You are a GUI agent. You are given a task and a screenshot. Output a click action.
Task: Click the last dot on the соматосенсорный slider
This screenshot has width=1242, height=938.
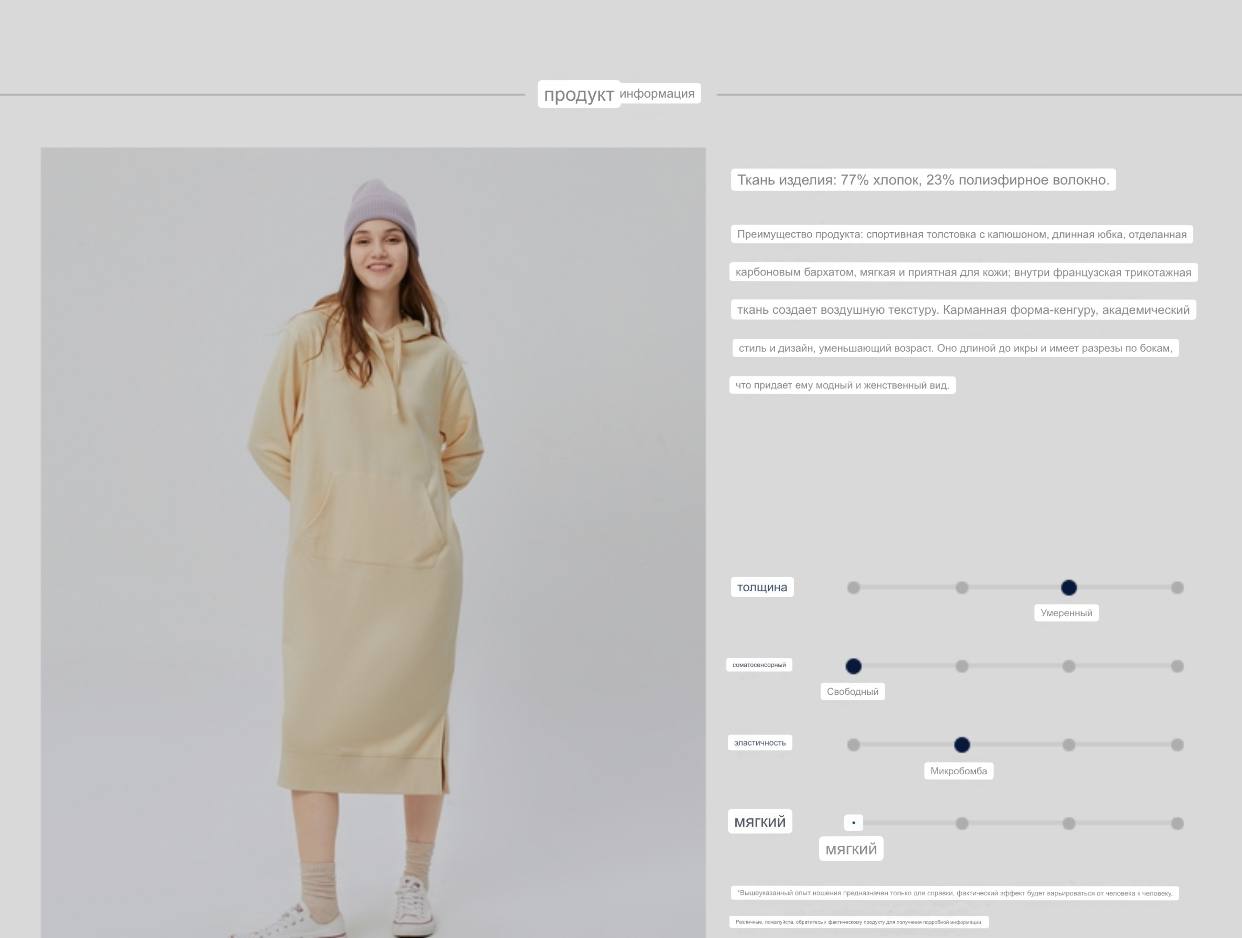(1177, 666)
